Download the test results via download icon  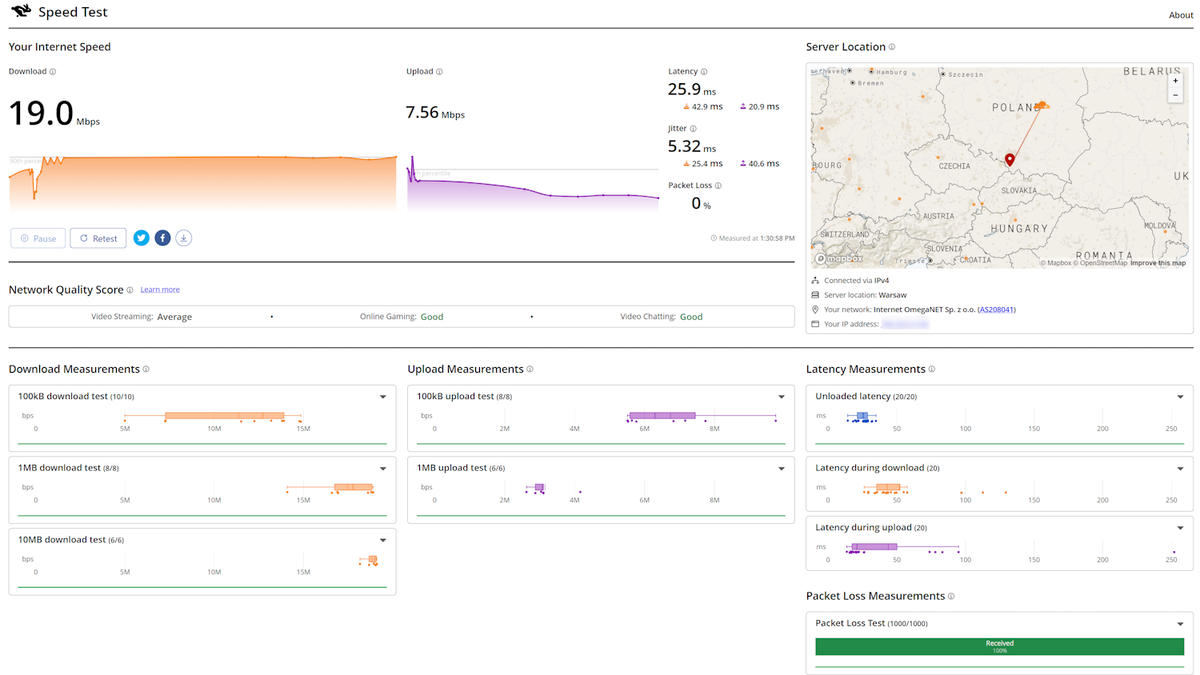184,238
